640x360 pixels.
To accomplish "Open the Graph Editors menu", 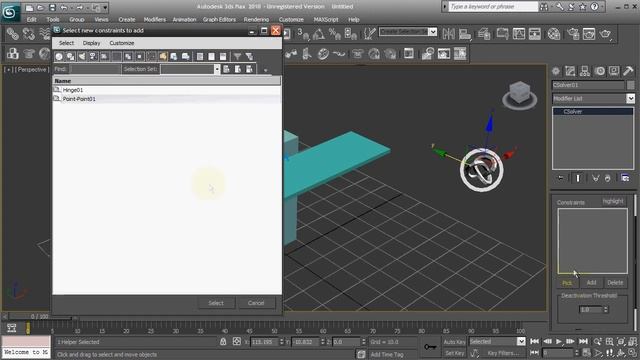I will click(x=219, y=19).
